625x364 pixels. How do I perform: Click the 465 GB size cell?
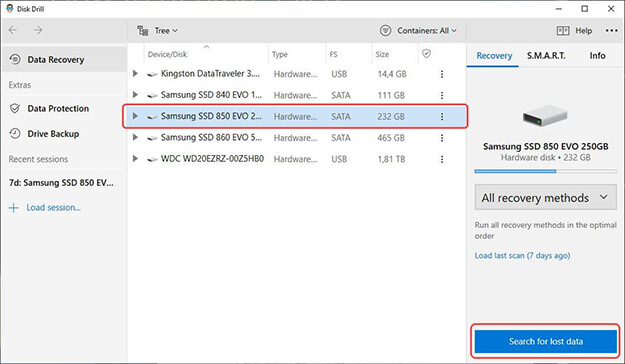391,138
